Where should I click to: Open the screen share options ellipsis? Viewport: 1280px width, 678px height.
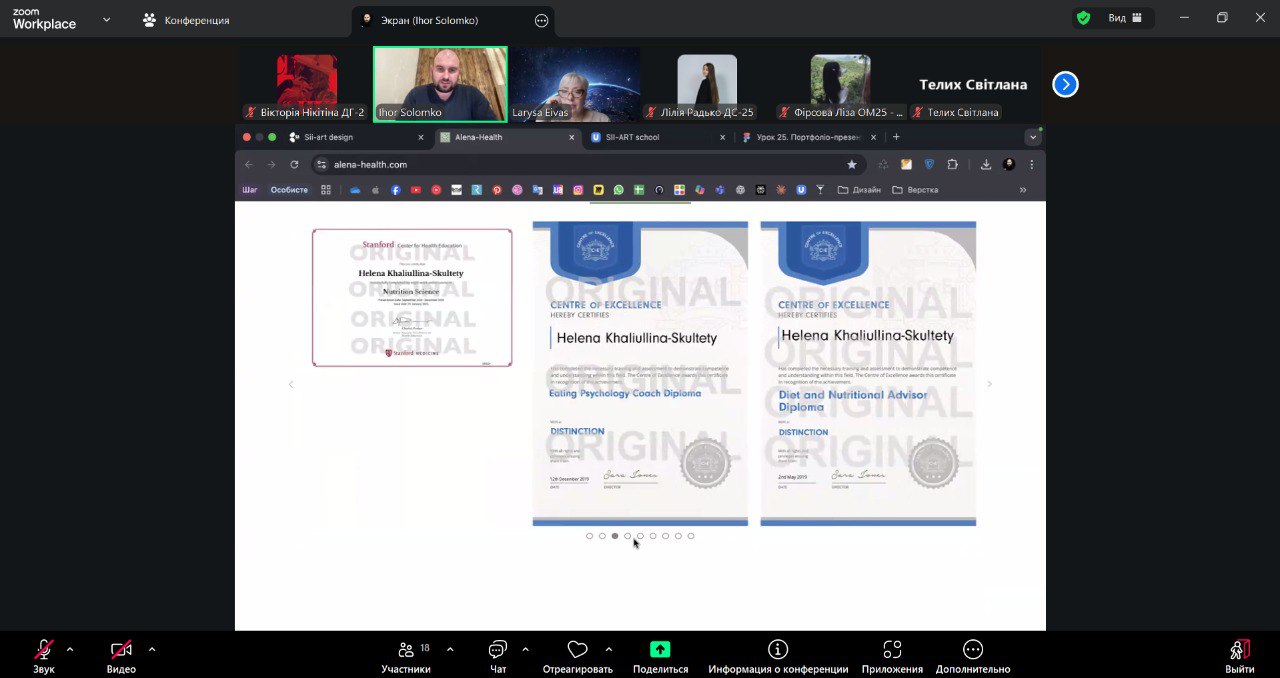pyautogui.click(x=542, y=20)
